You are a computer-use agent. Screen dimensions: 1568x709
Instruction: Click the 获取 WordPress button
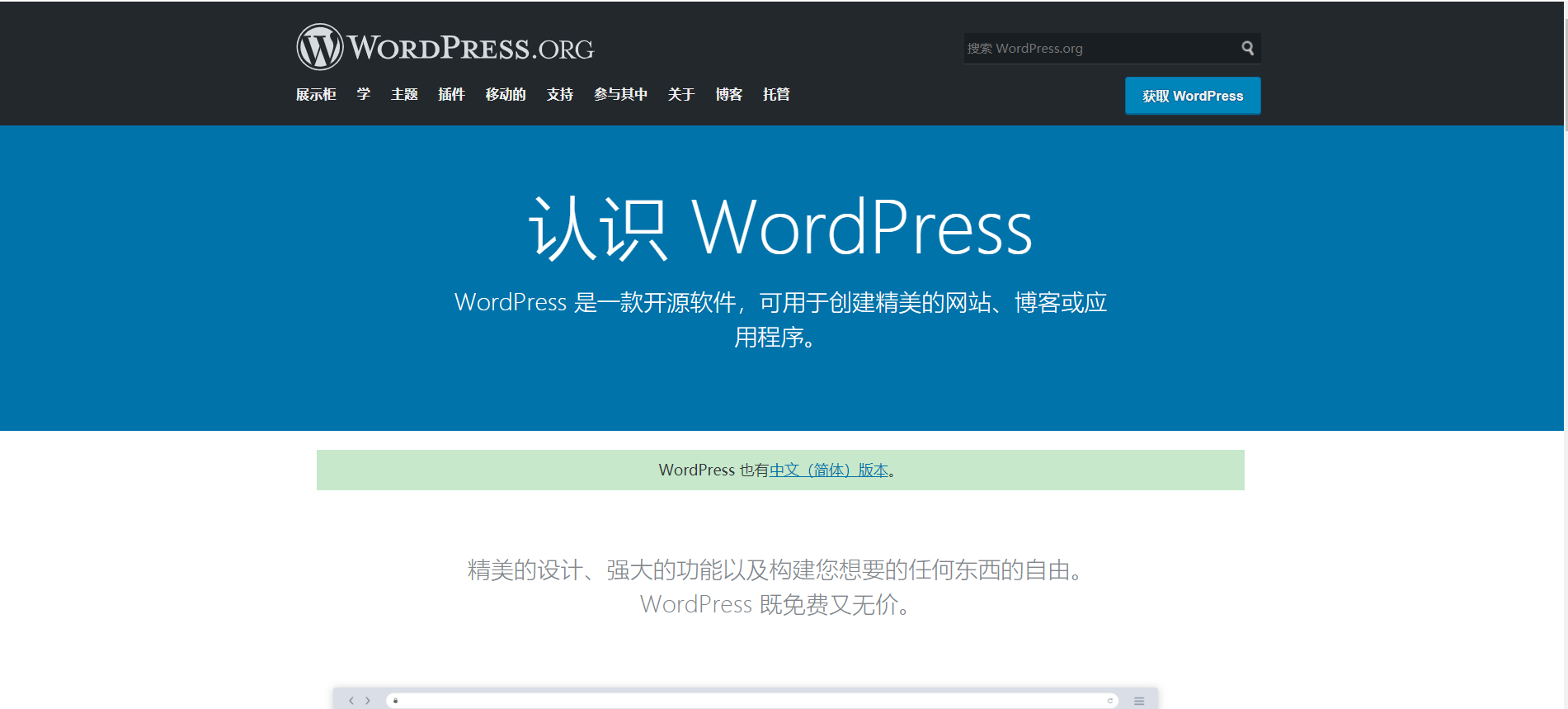1193,96
